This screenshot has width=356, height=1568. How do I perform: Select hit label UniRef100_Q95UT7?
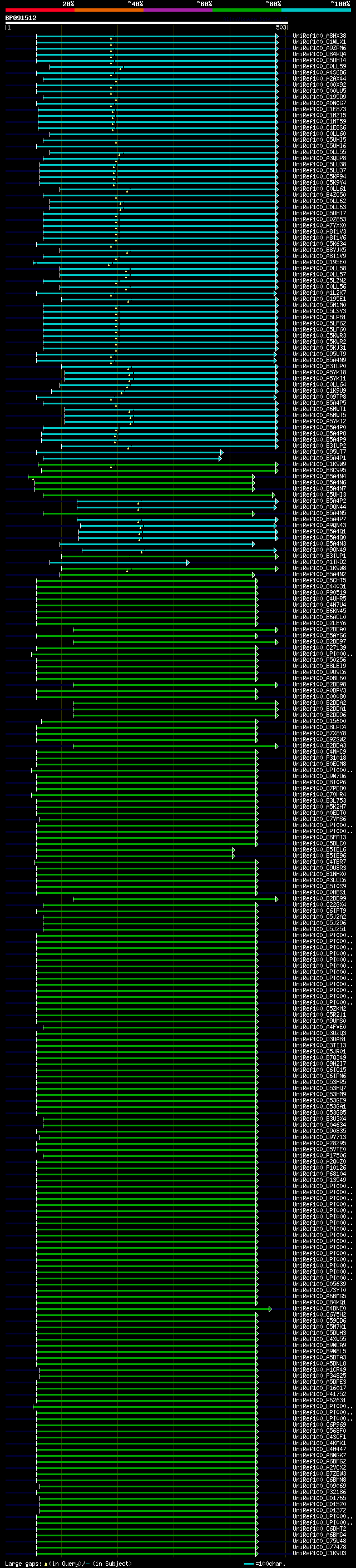coord(319,452)
